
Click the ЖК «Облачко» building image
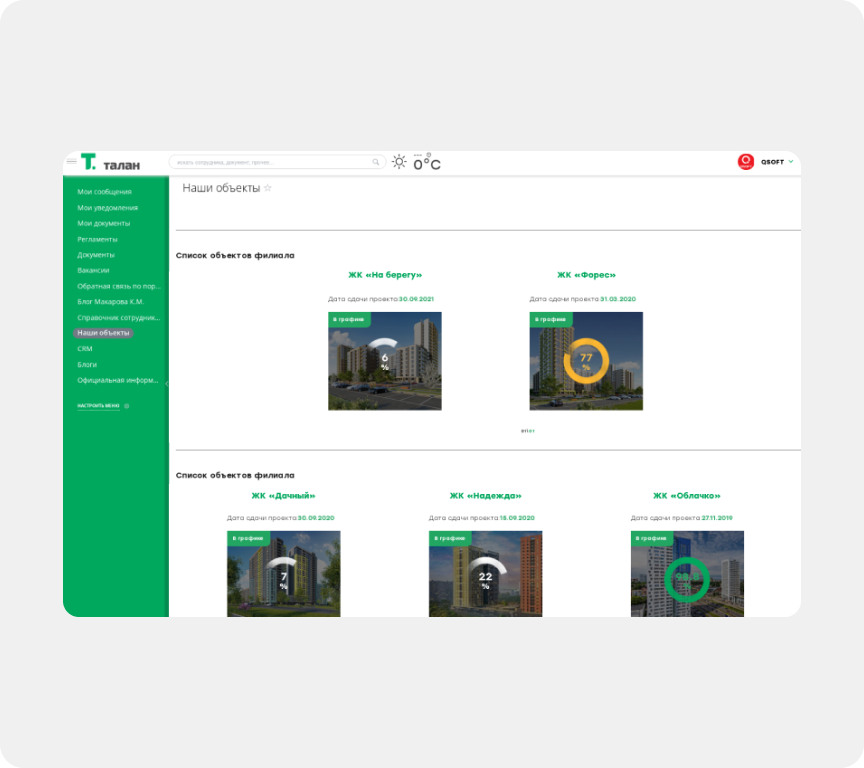(687, 574)
